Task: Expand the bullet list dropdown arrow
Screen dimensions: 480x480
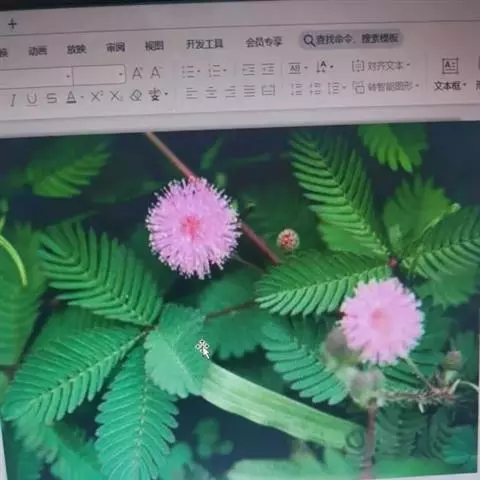Action: [199, 71]
